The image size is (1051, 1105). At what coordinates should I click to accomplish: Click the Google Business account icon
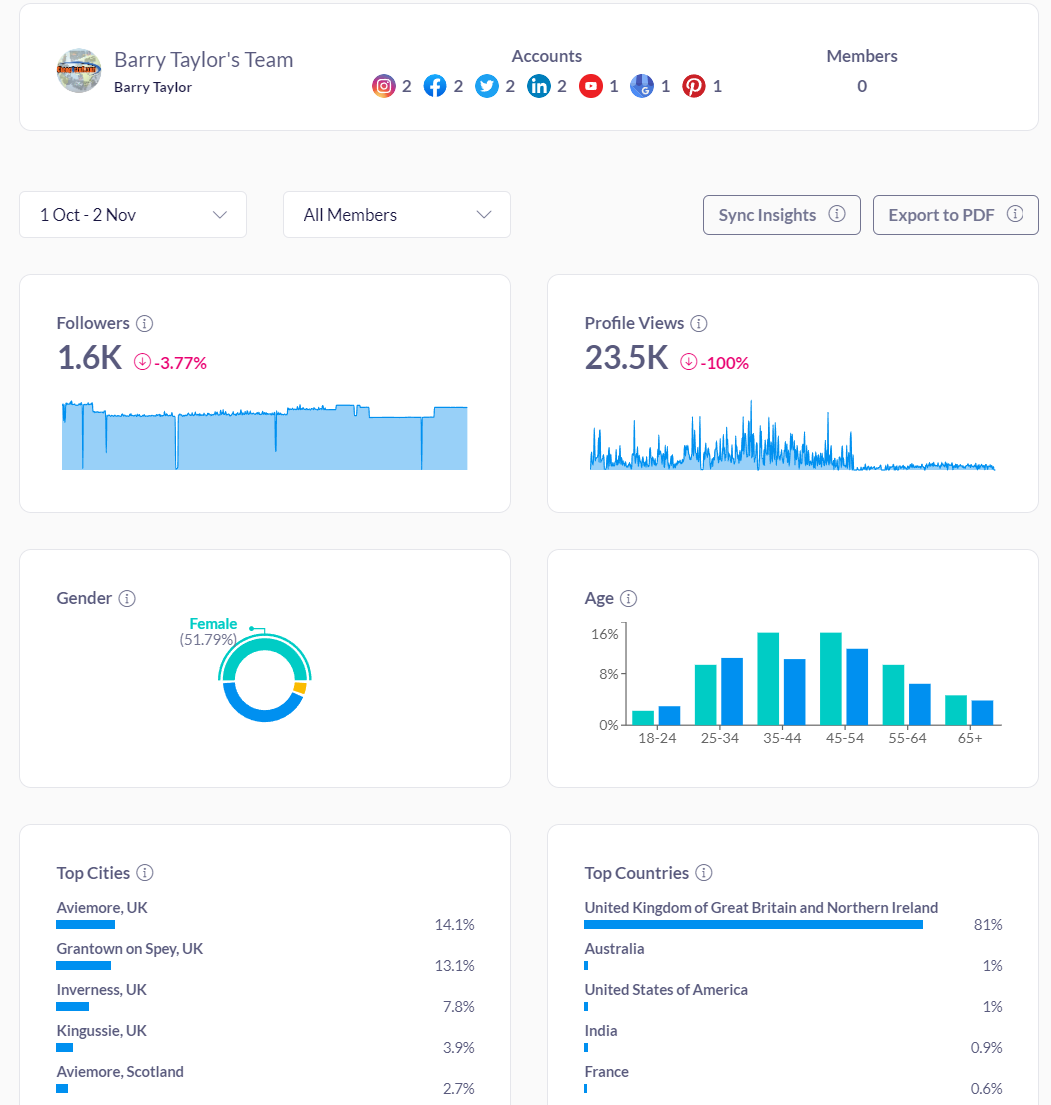click(642, 86)
